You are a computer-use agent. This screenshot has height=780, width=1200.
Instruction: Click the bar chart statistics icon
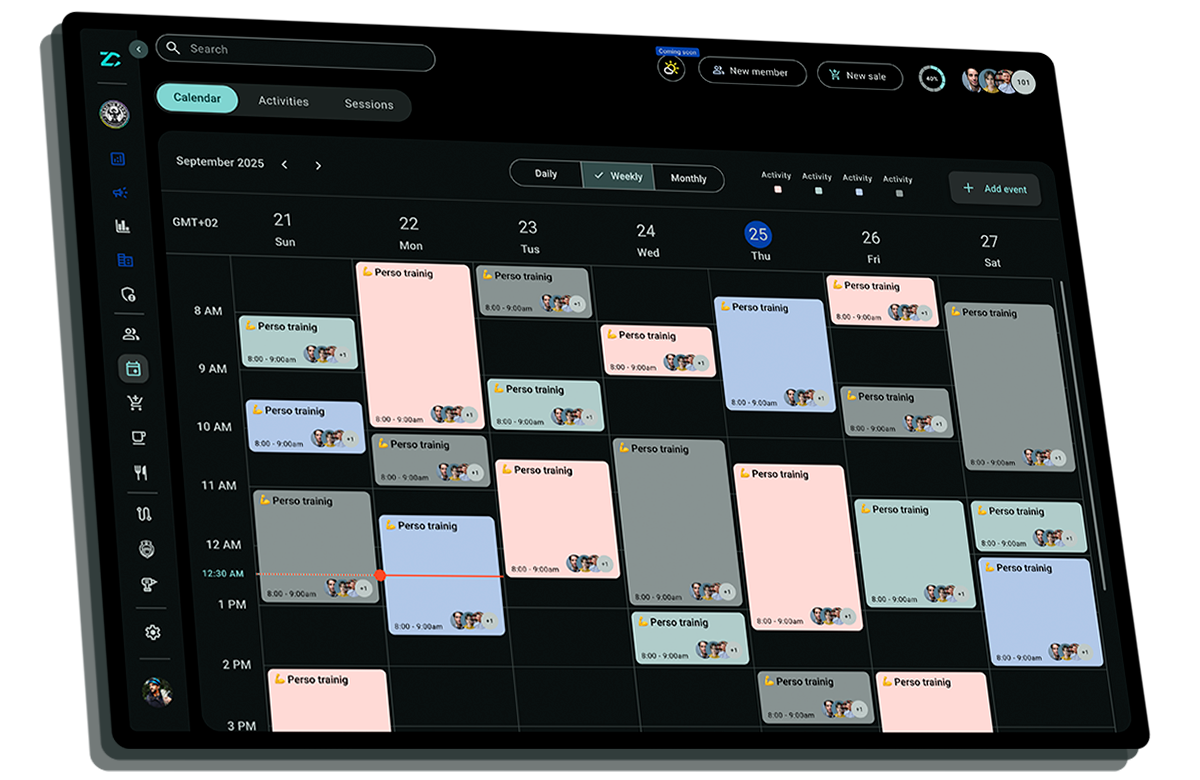pos(123,226)
